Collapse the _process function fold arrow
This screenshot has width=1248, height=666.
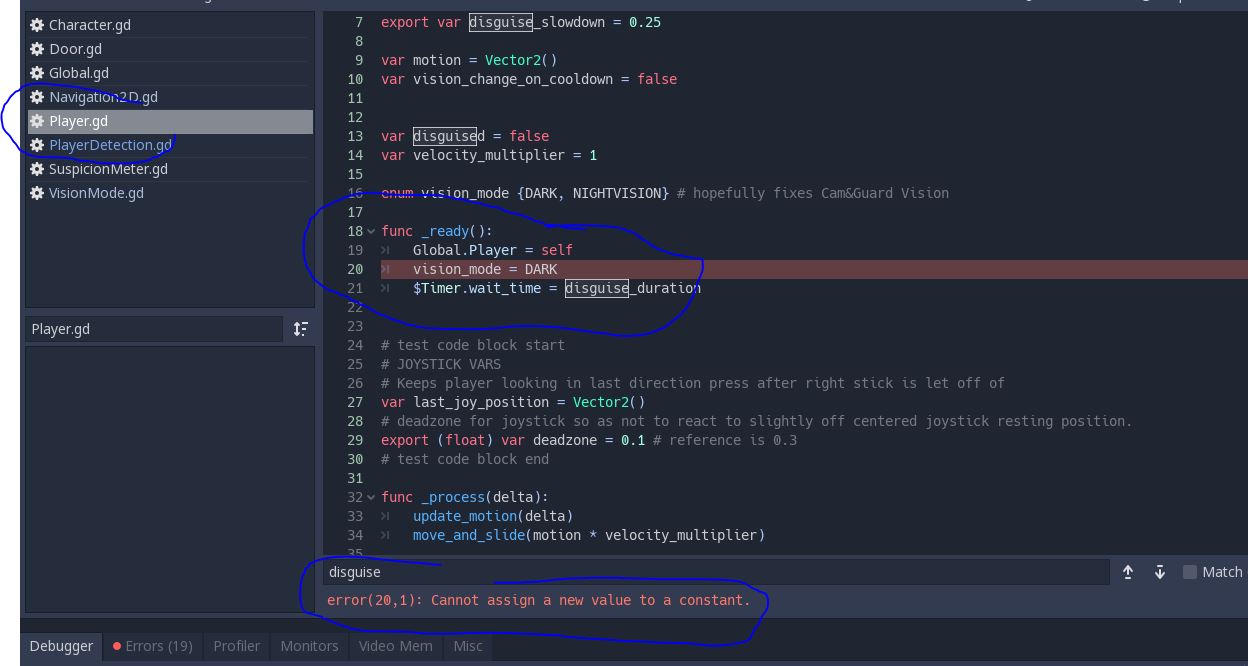[x=372, y=498]
